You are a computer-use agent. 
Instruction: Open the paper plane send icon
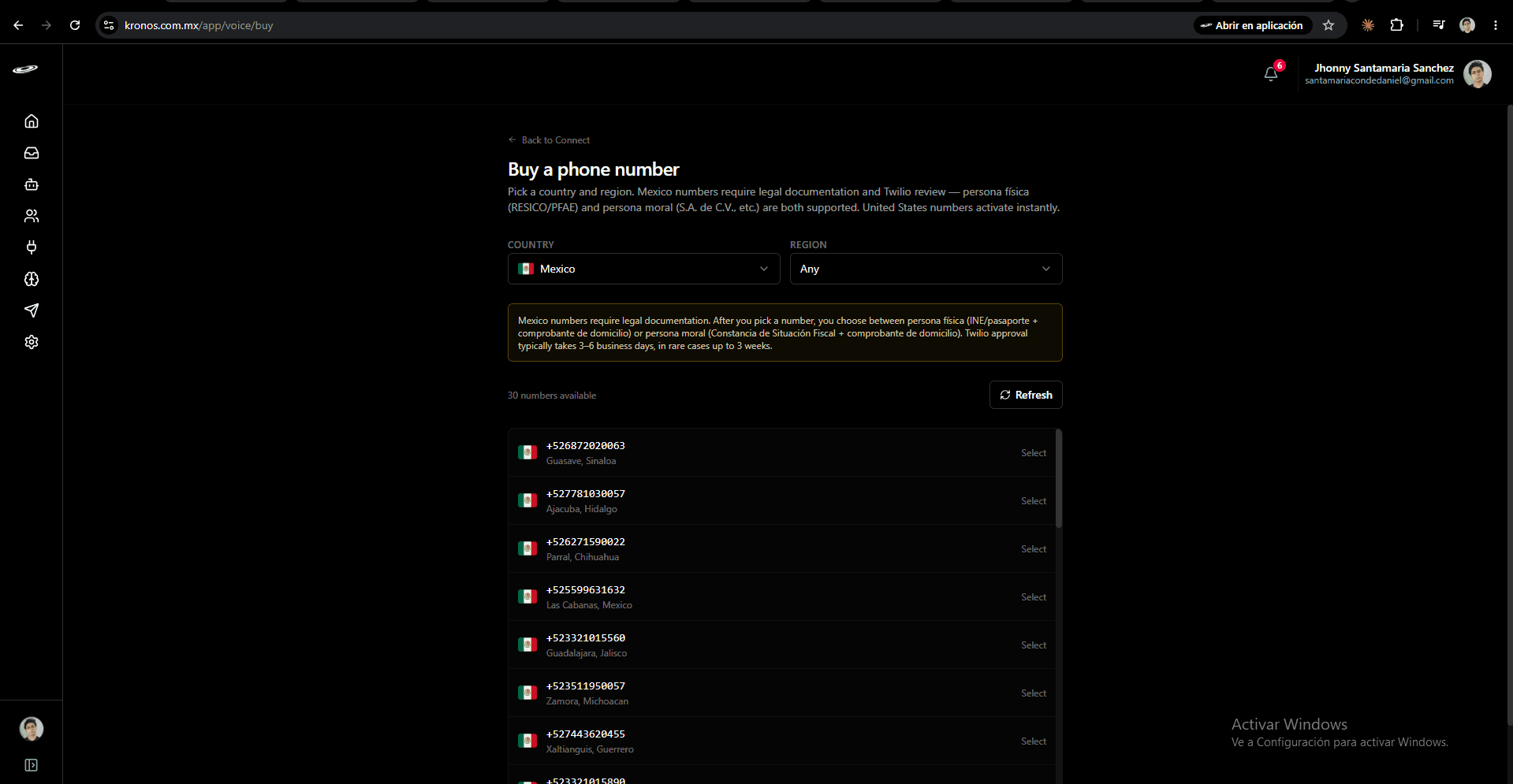point(32,310)
